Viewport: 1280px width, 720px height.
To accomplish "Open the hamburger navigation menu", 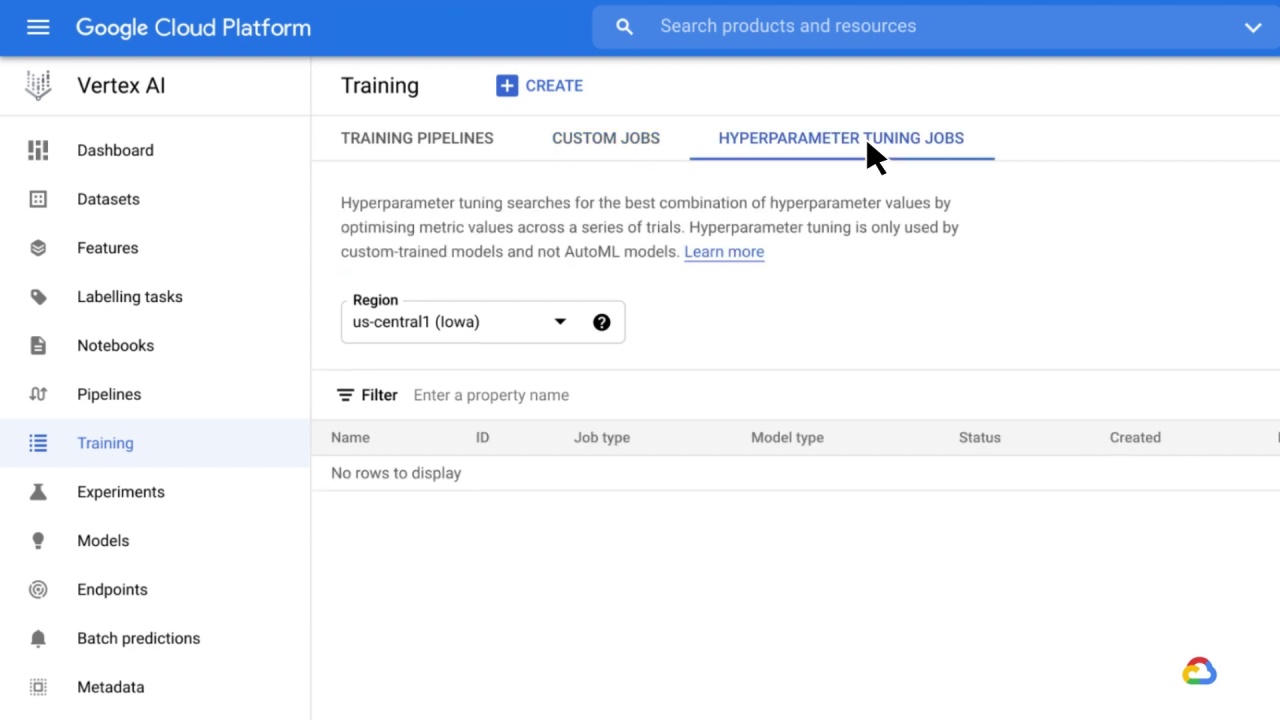I will tap(38, 27).
